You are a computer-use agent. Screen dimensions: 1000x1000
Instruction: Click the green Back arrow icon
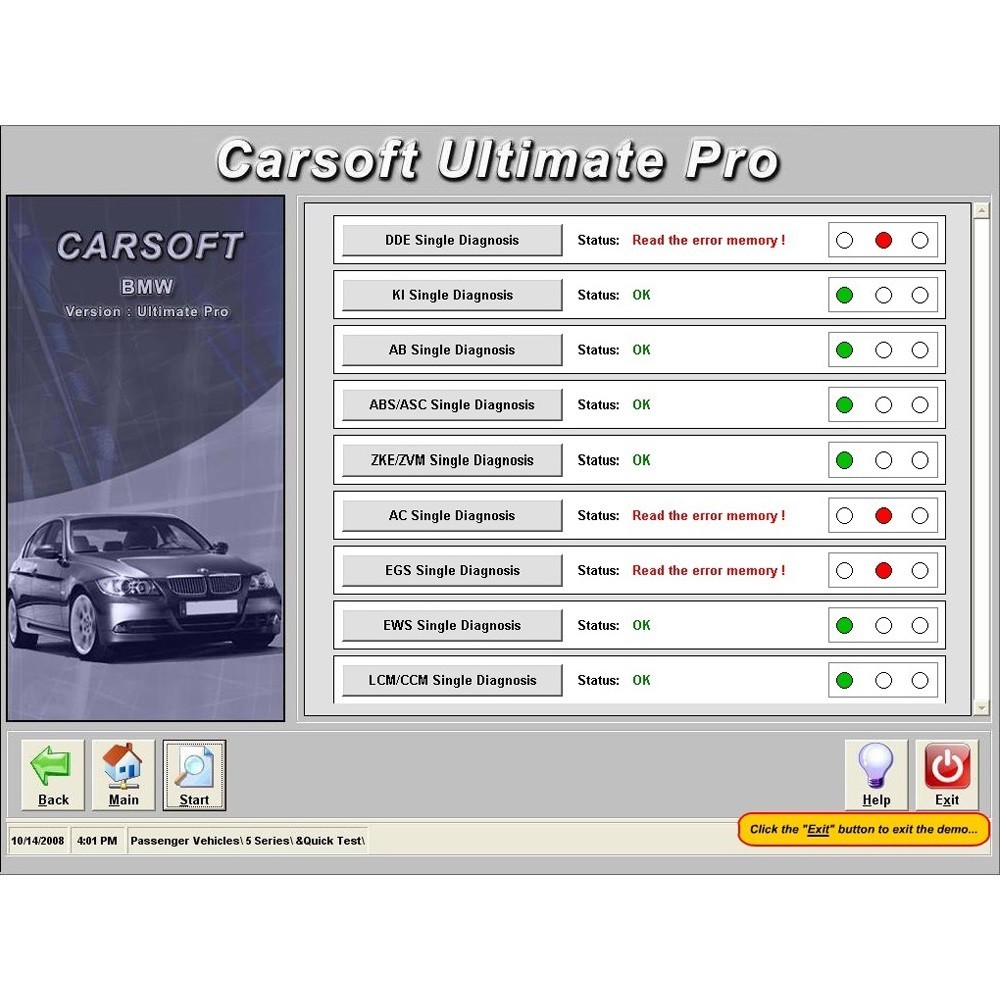coord(53,767)
